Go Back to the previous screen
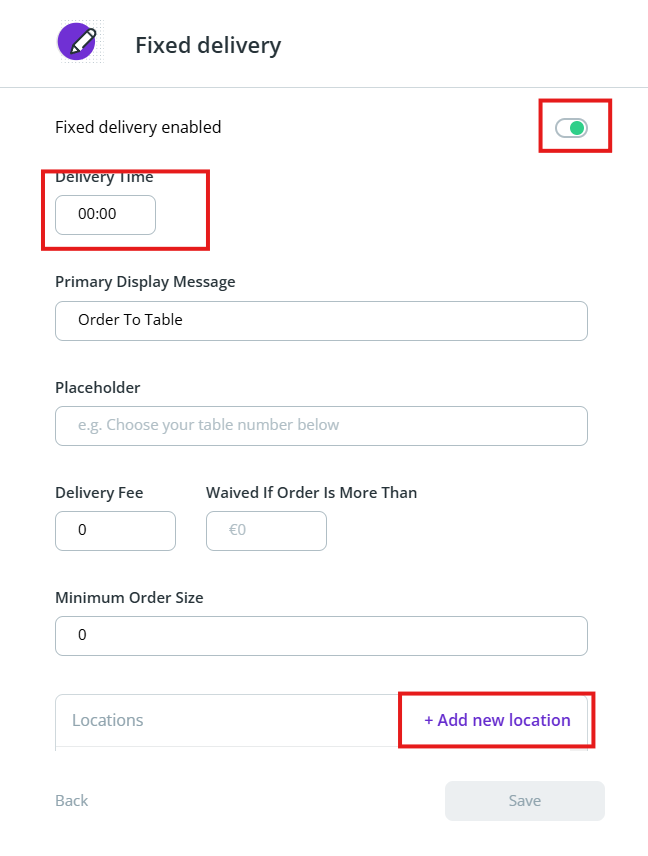The height and width of the screenshot is (856, 648). pos(72,801)
